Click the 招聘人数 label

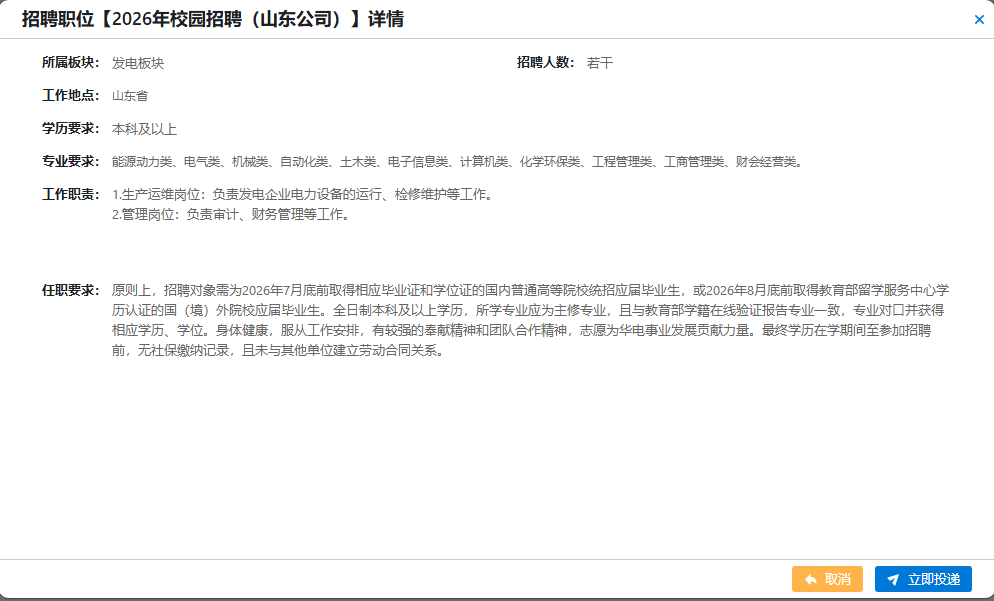pyautogui.click(x=545, y=63)
